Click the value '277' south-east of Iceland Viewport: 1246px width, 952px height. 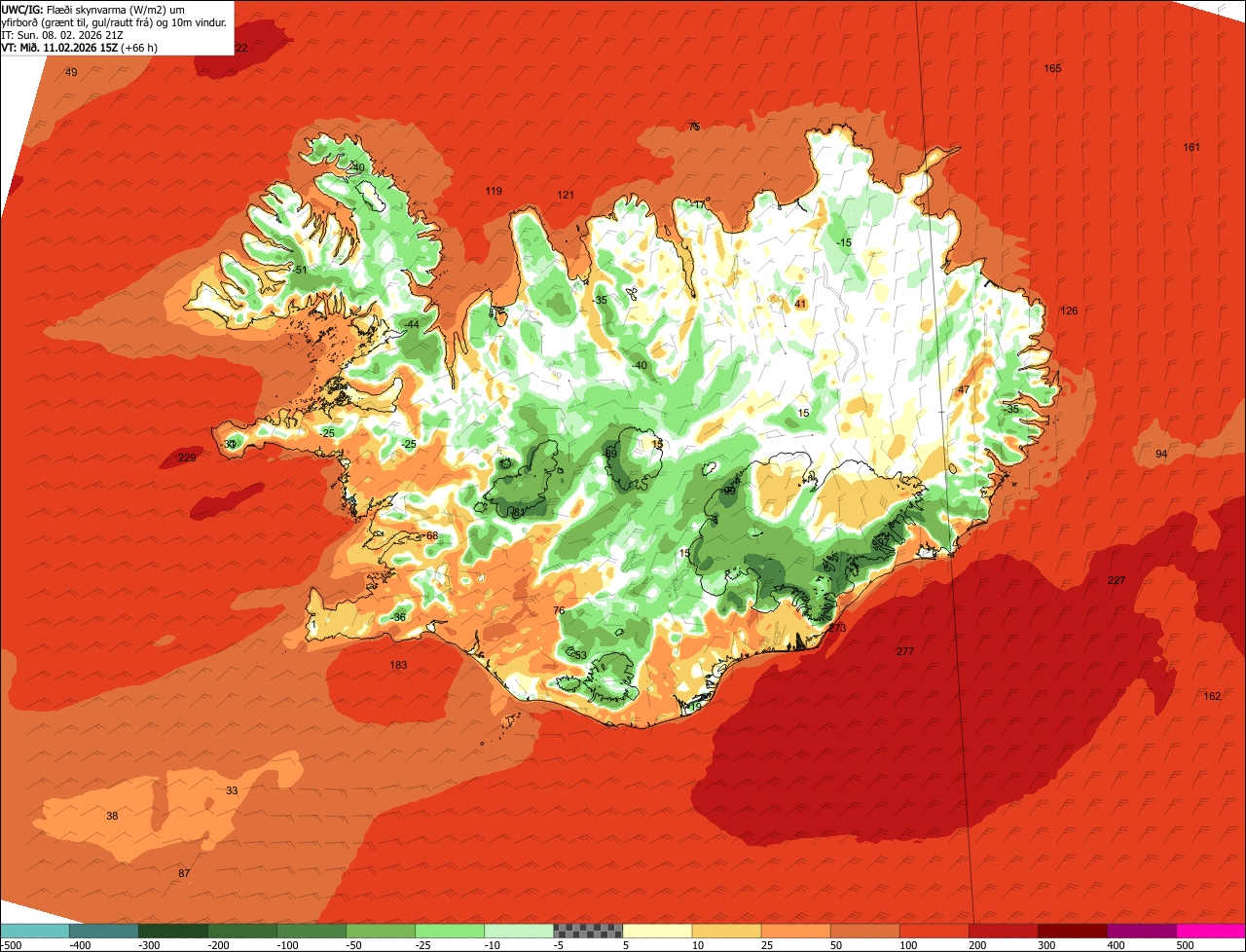(905, 651)
